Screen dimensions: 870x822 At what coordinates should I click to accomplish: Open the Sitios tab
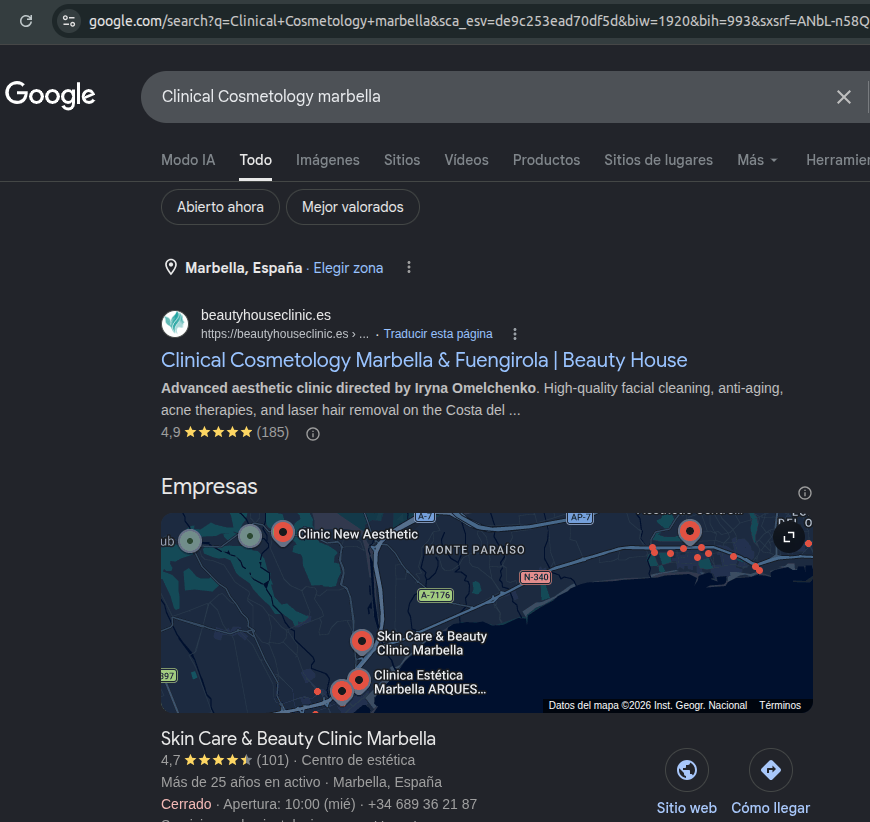point(402,160)
